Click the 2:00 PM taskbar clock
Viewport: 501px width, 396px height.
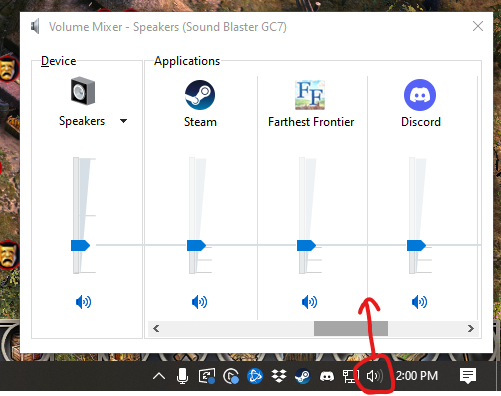pyautogui.click(x=417, y=376)
